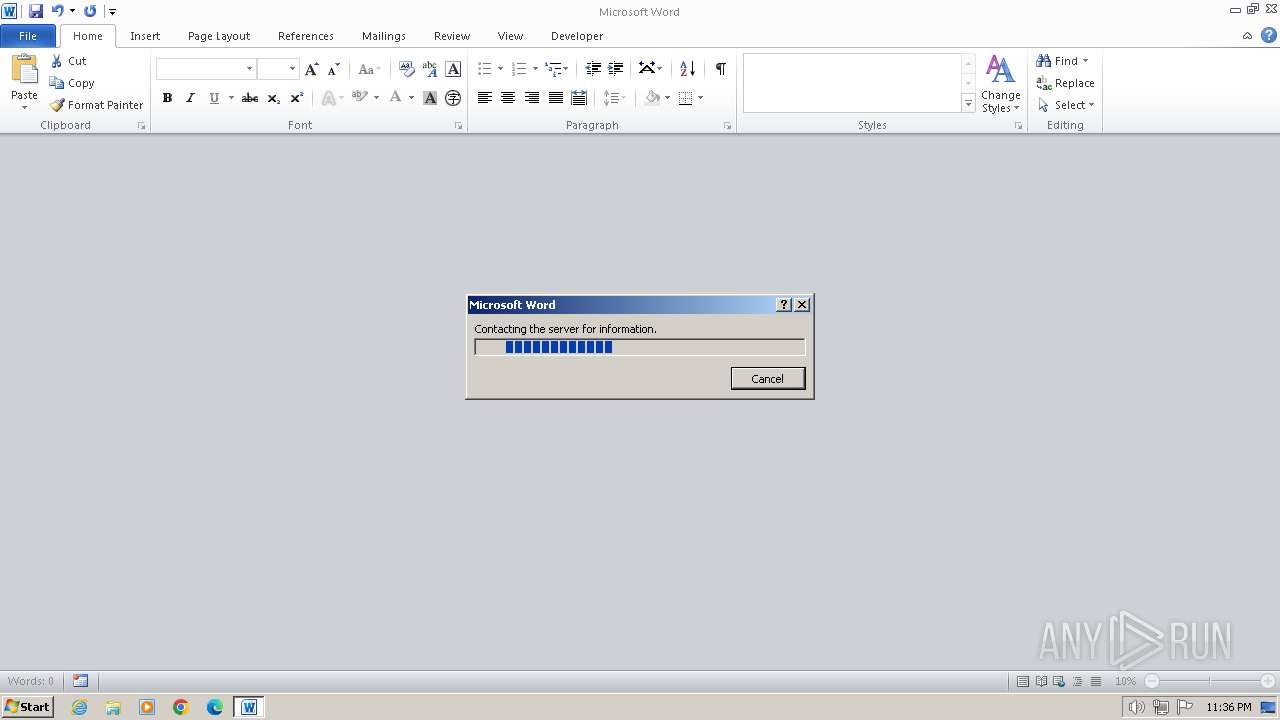The image size is (1280, 720).
Task: Open the Font name dropdown
Action: 249,69
